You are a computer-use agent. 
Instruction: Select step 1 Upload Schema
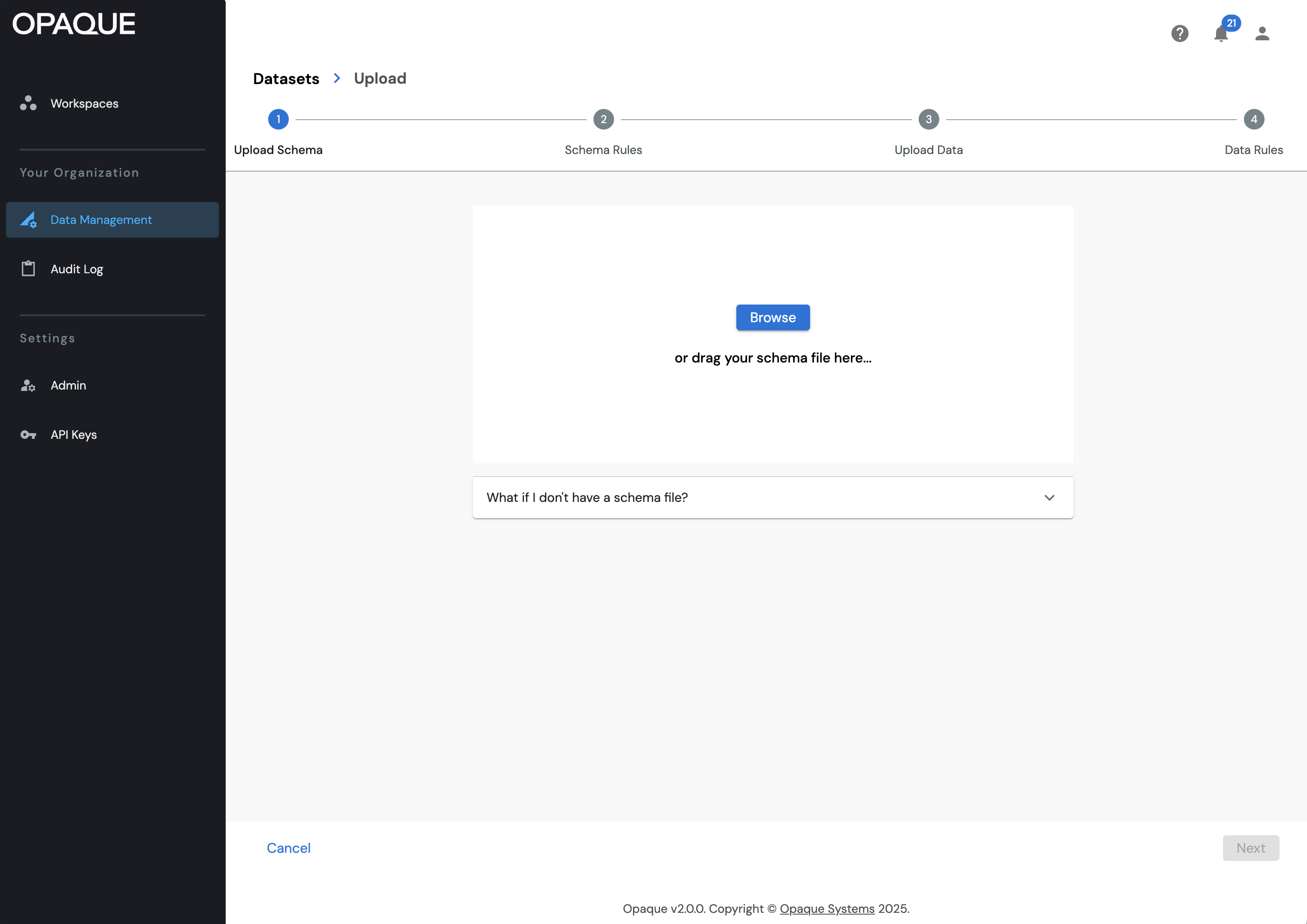coord(278,120)
